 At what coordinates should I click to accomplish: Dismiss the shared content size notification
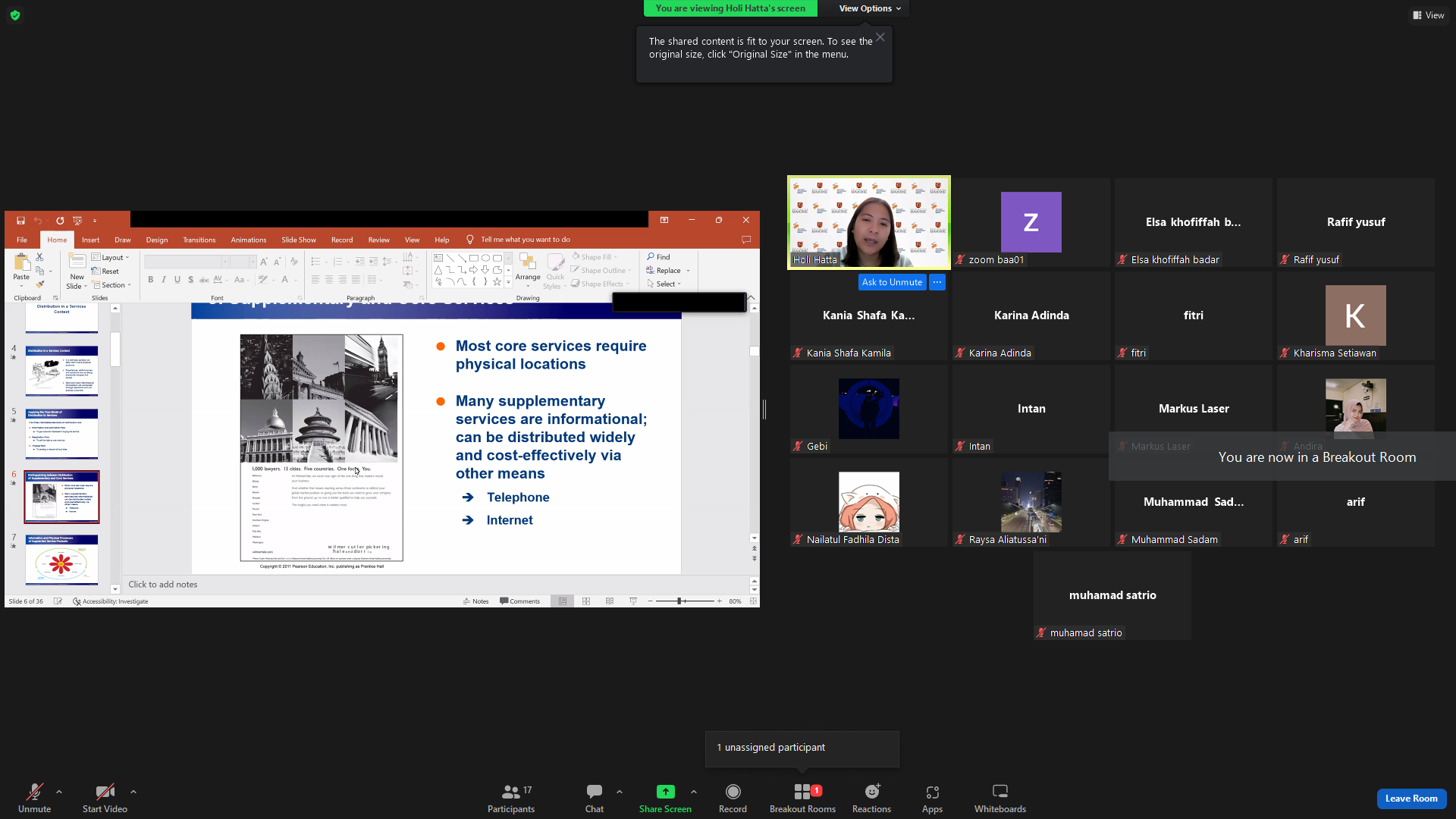[x=880, y=37]
